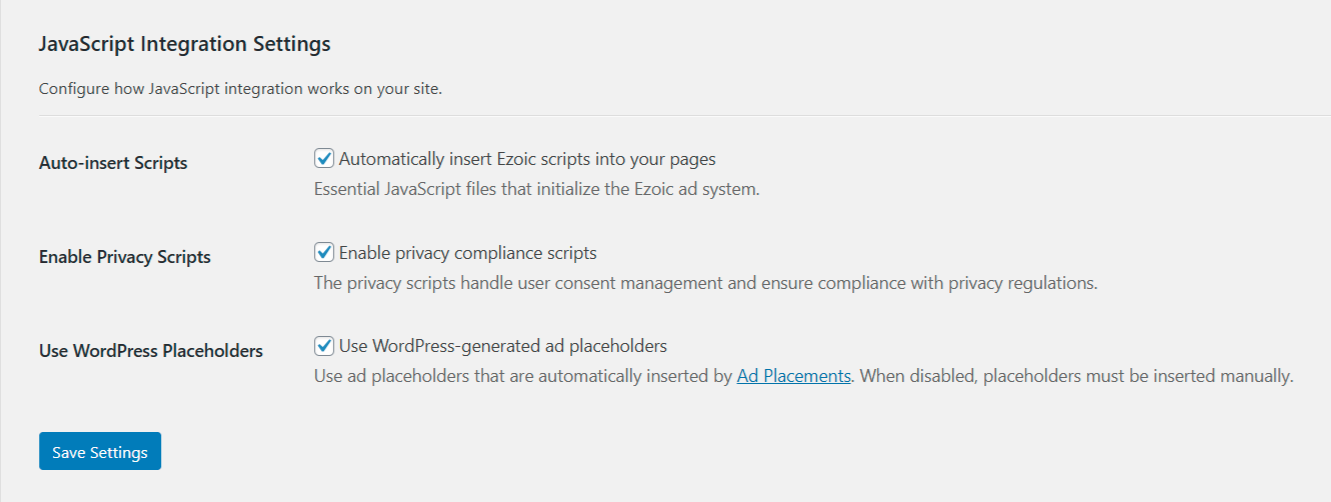Click the 'Configure how JavaScript integration works' intro text

240,89
